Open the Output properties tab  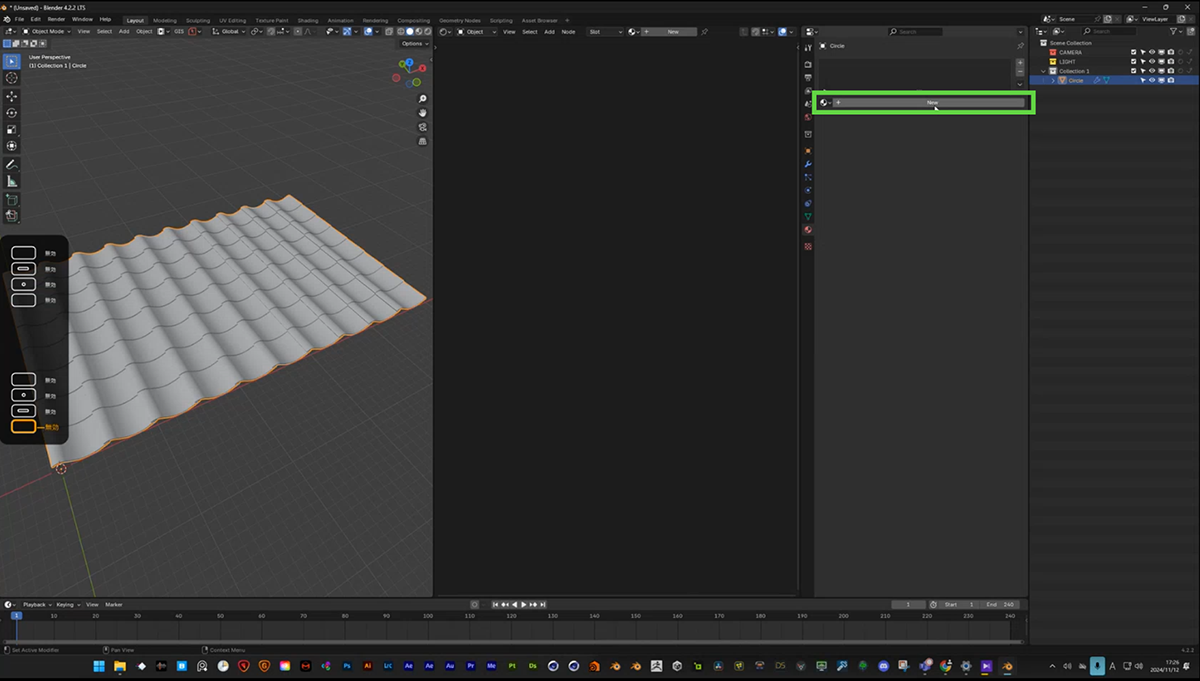click(x=808, y=78)
